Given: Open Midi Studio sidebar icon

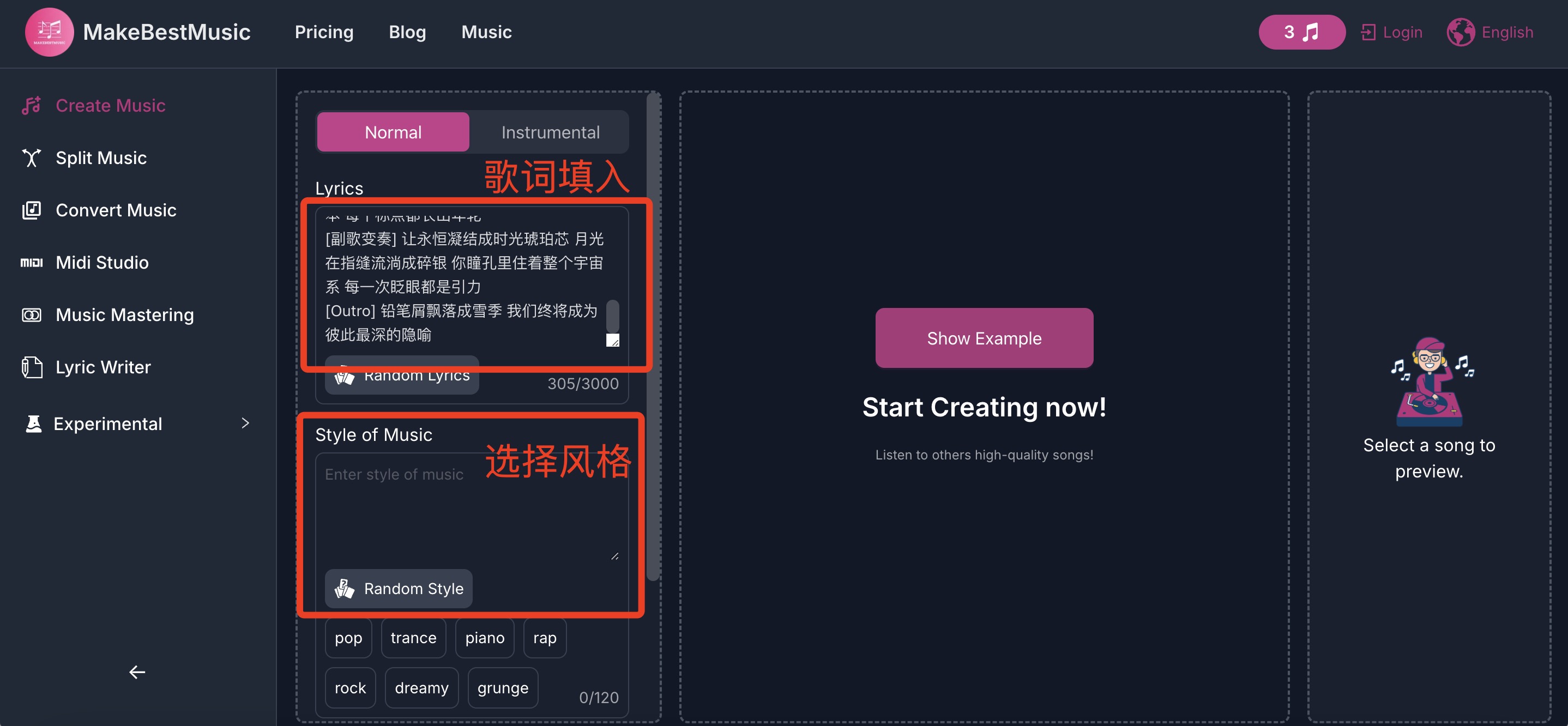Looking at the screenshot, I should [31, 263].
